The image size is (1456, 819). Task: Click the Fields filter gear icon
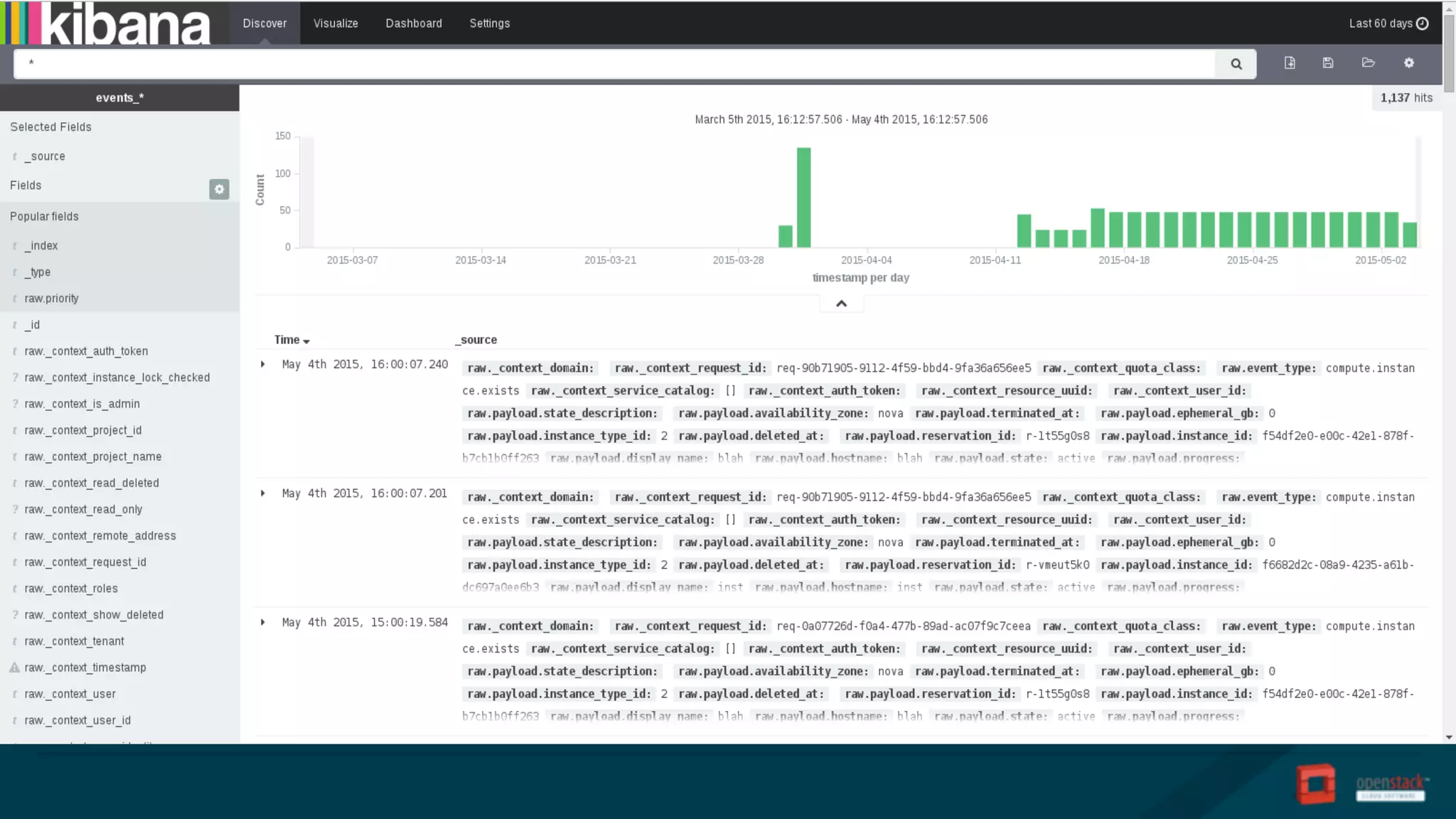(219, 189)
